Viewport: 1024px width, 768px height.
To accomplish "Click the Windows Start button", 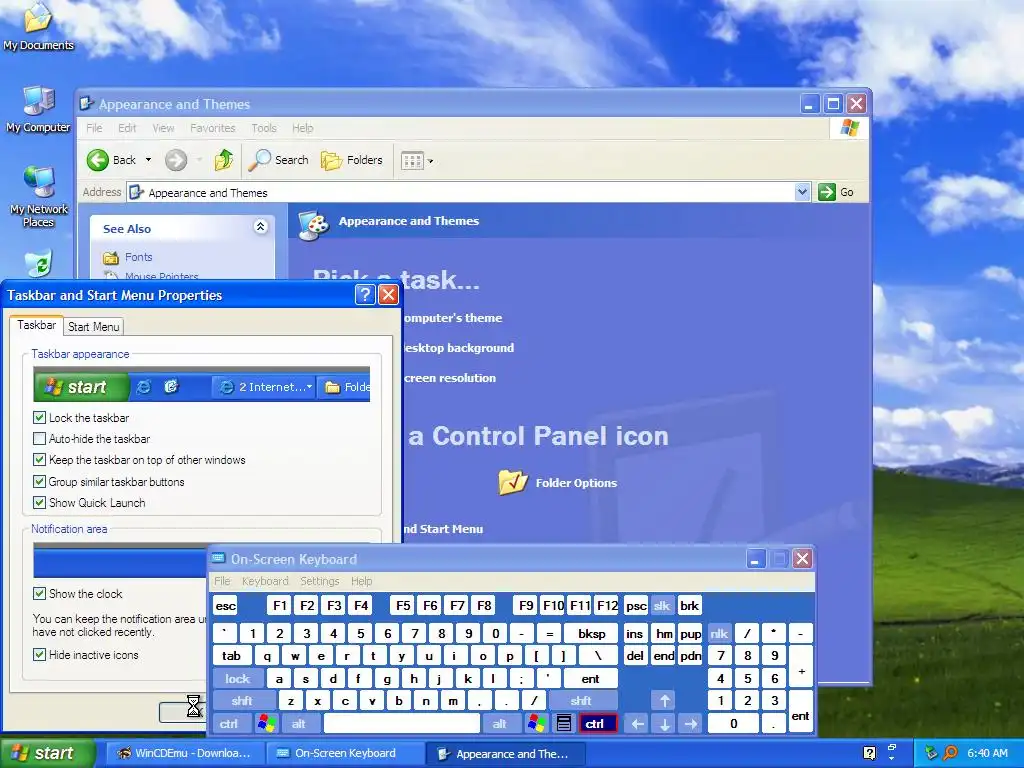I will (47, 753).
